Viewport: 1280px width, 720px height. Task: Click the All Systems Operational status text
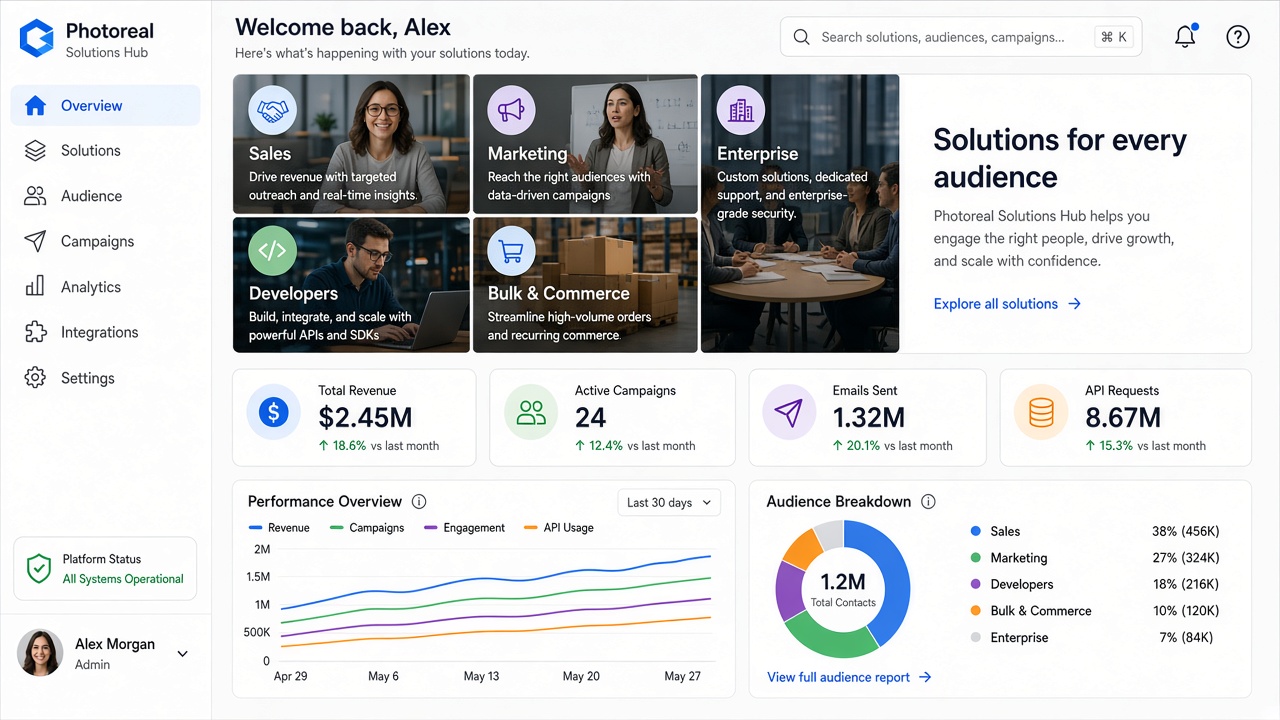pos(123,579)
